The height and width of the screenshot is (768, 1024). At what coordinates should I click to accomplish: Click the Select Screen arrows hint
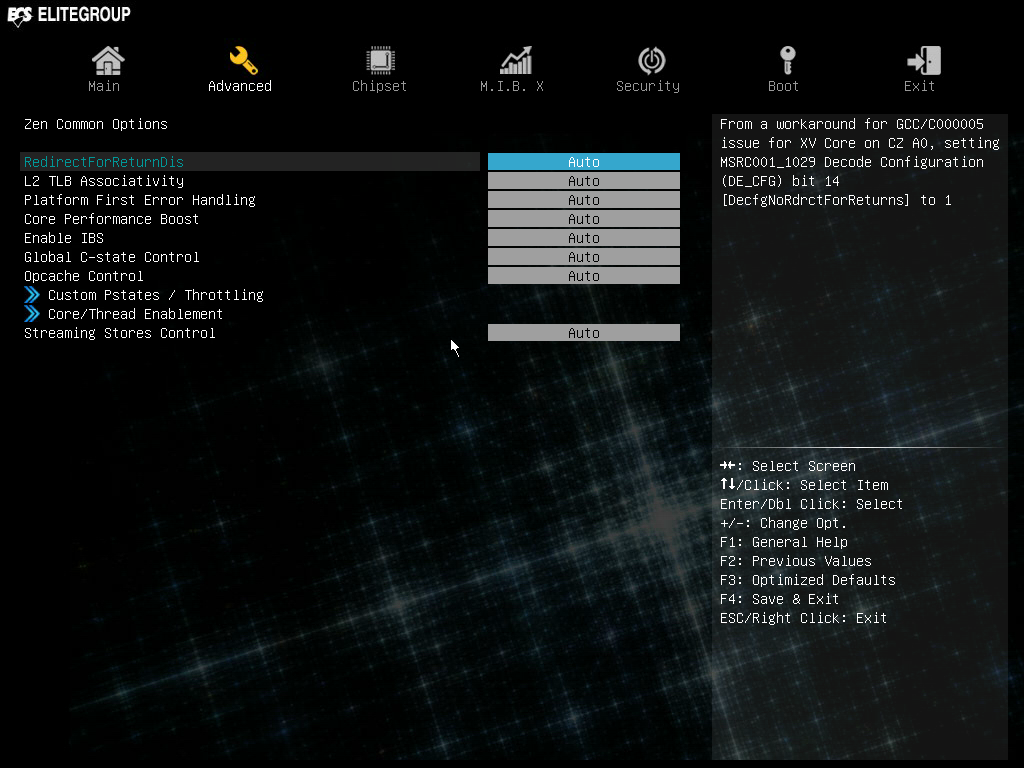[x=788, y=466]
